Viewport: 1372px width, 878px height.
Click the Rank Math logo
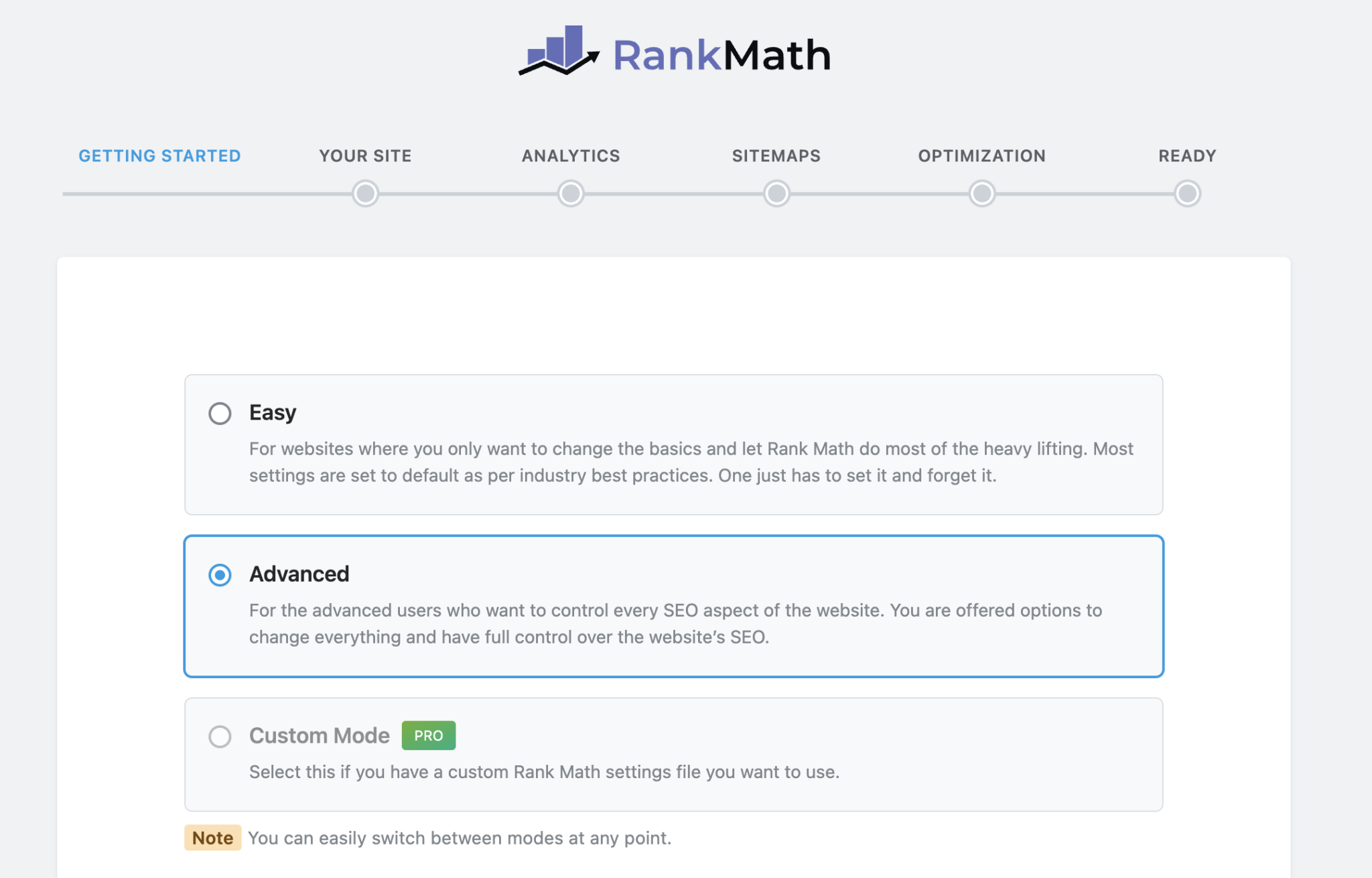pos(674,54)
